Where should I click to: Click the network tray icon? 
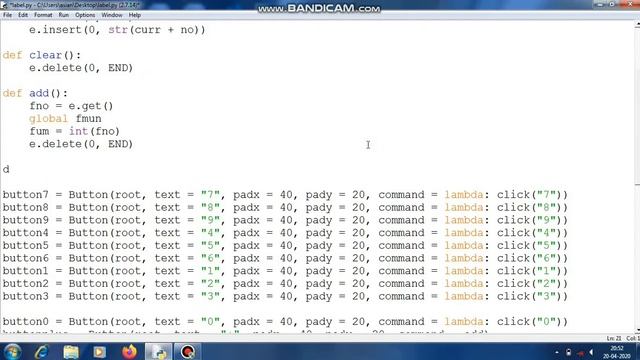coord(580,352)
